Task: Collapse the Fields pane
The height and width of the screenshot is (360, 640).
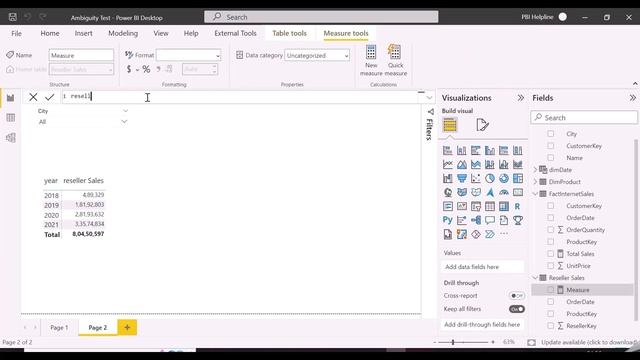Action: (x=632, y=98)
